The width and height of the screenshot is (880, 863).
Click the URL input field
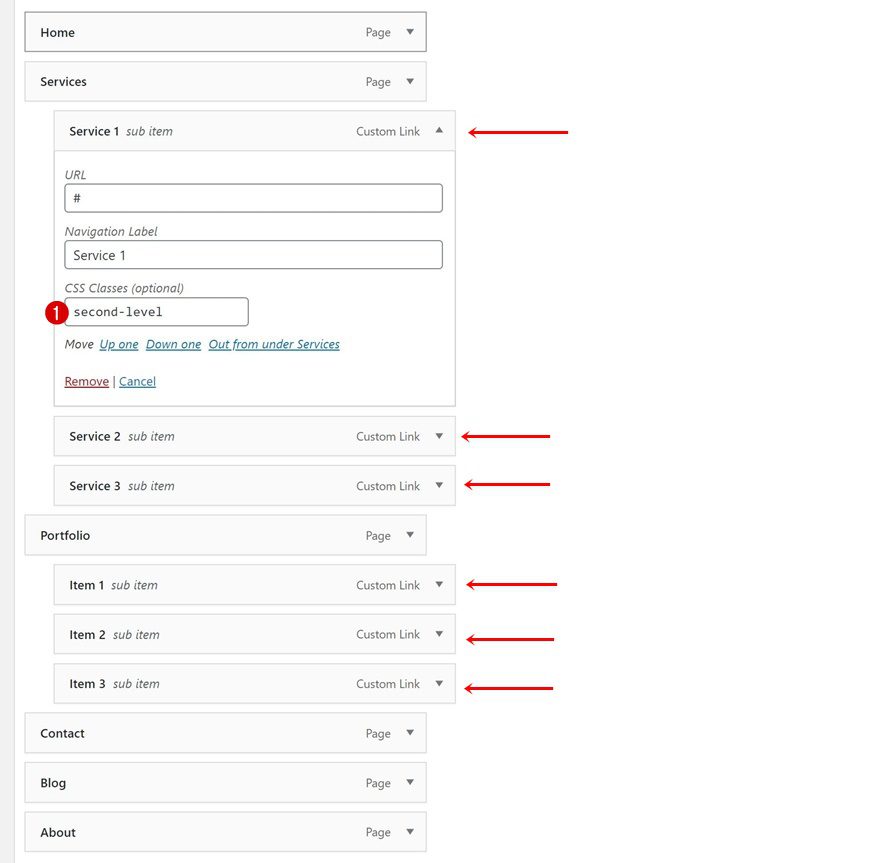click(x=254, y=198)
